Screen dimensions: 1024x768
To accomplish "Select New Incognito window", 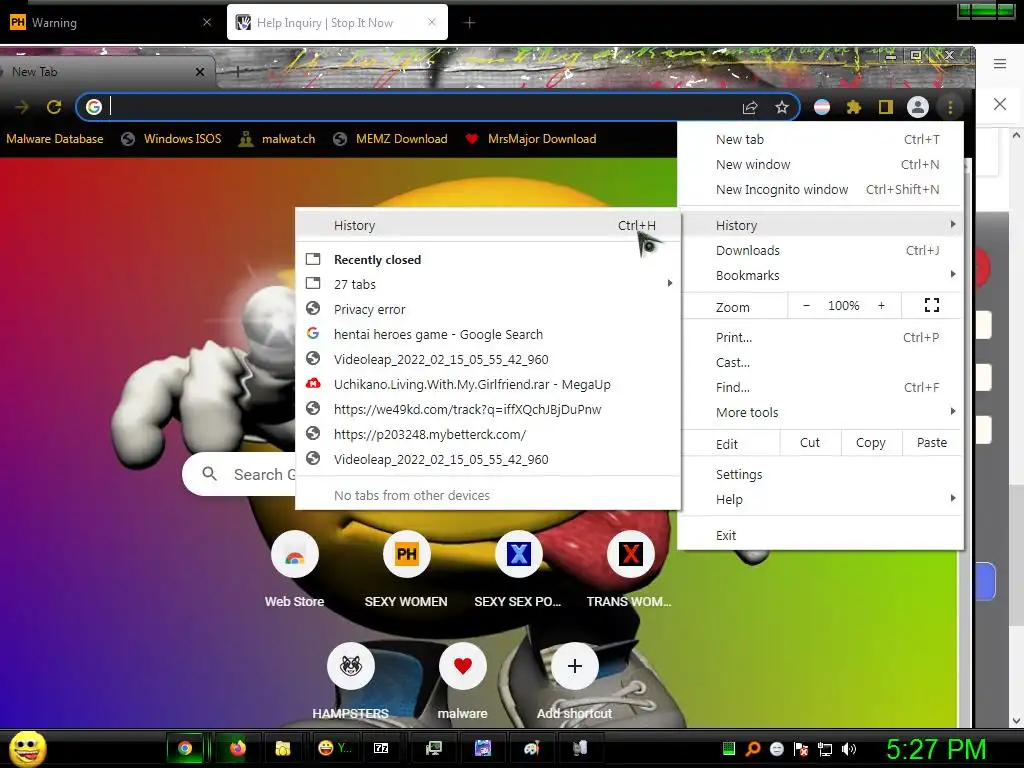I will (x=821, y=189).
